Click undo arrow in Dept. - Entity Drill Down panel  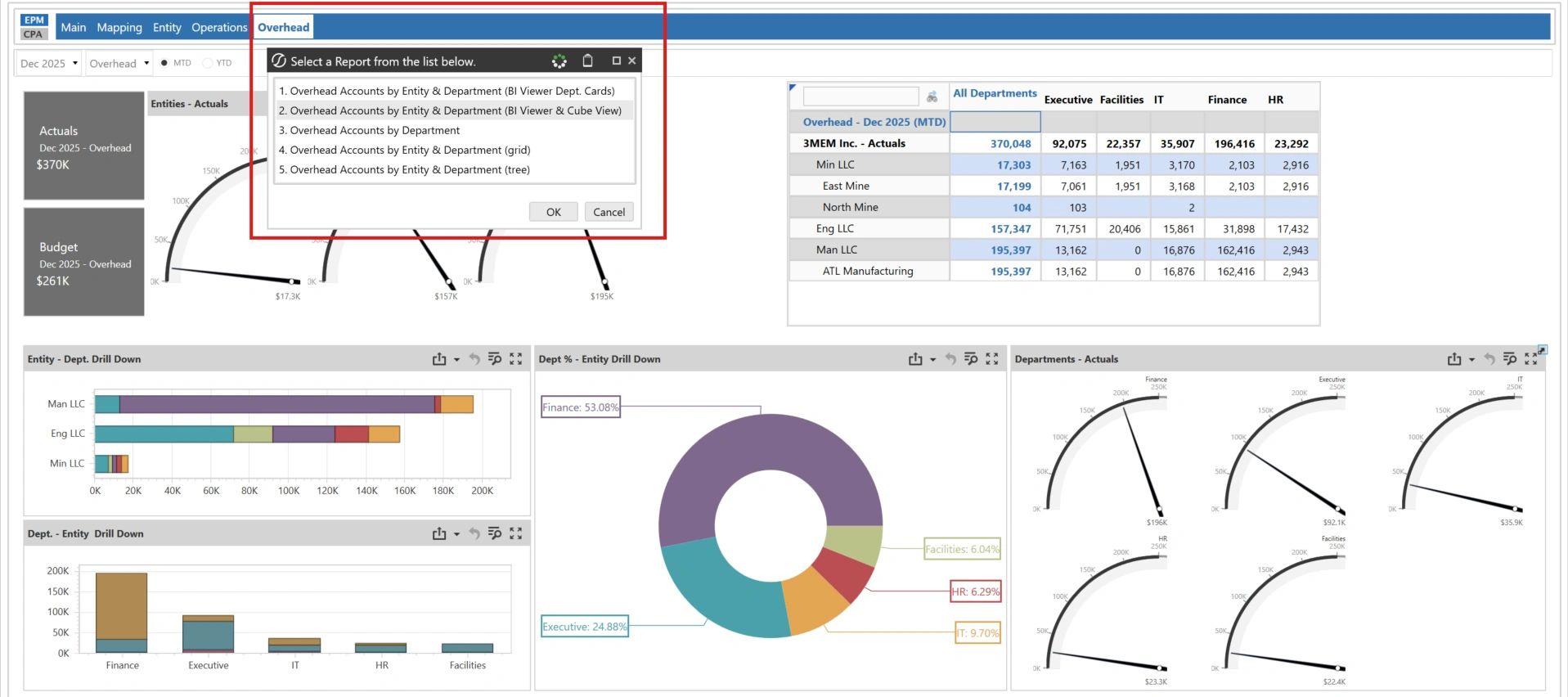pos(474,534)
